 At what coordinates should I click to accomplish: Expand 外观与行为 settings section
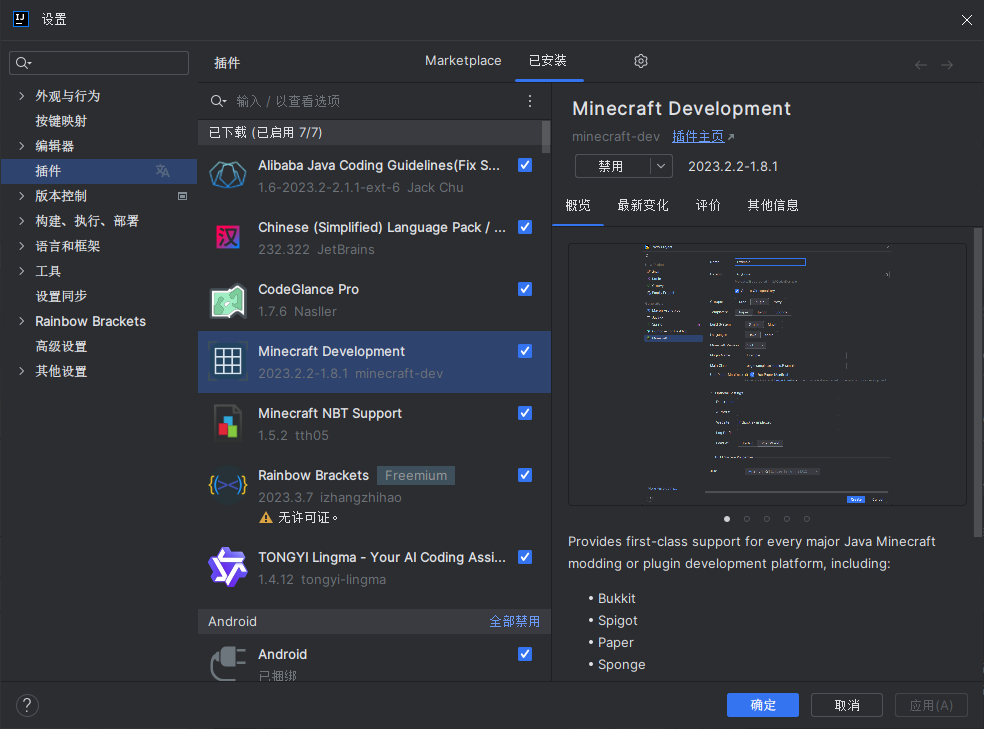pos(22,96)
